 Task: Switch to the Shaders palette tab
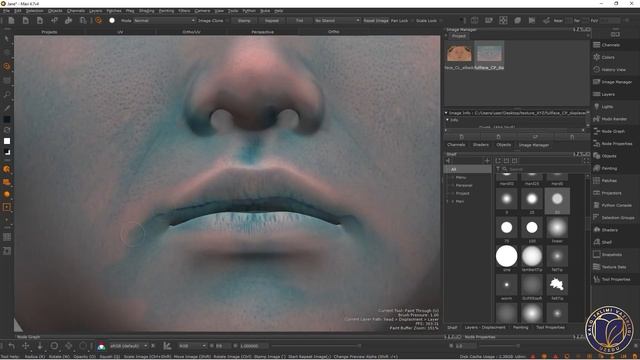coord(480,145)
